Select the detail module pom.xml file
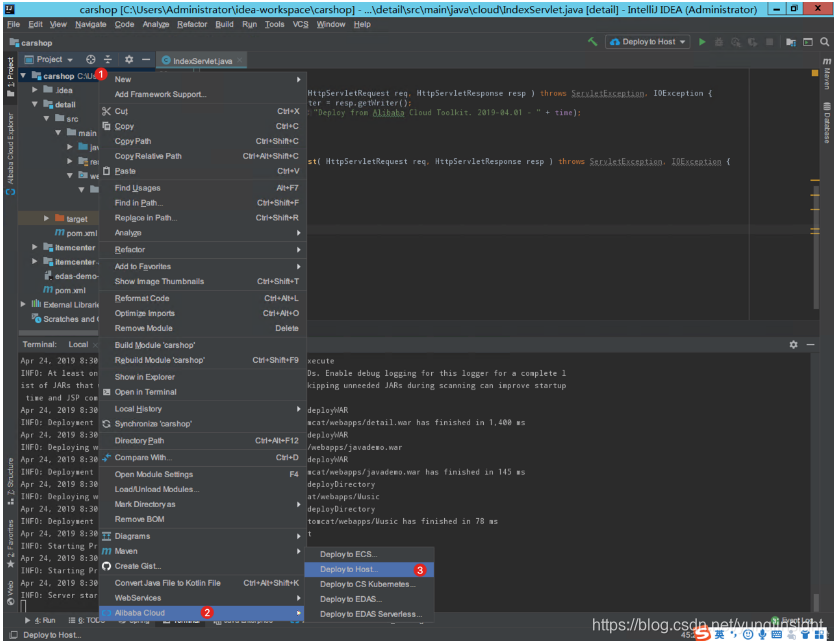 click(x=76, y=233)
